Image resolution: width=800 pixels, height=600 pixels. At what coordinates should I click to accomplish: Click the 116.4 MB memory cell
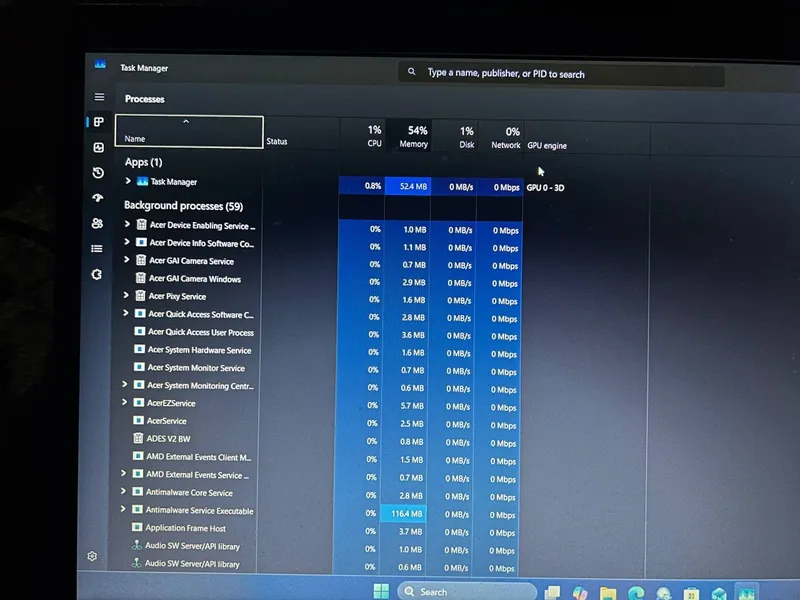[x=403, y=513]
